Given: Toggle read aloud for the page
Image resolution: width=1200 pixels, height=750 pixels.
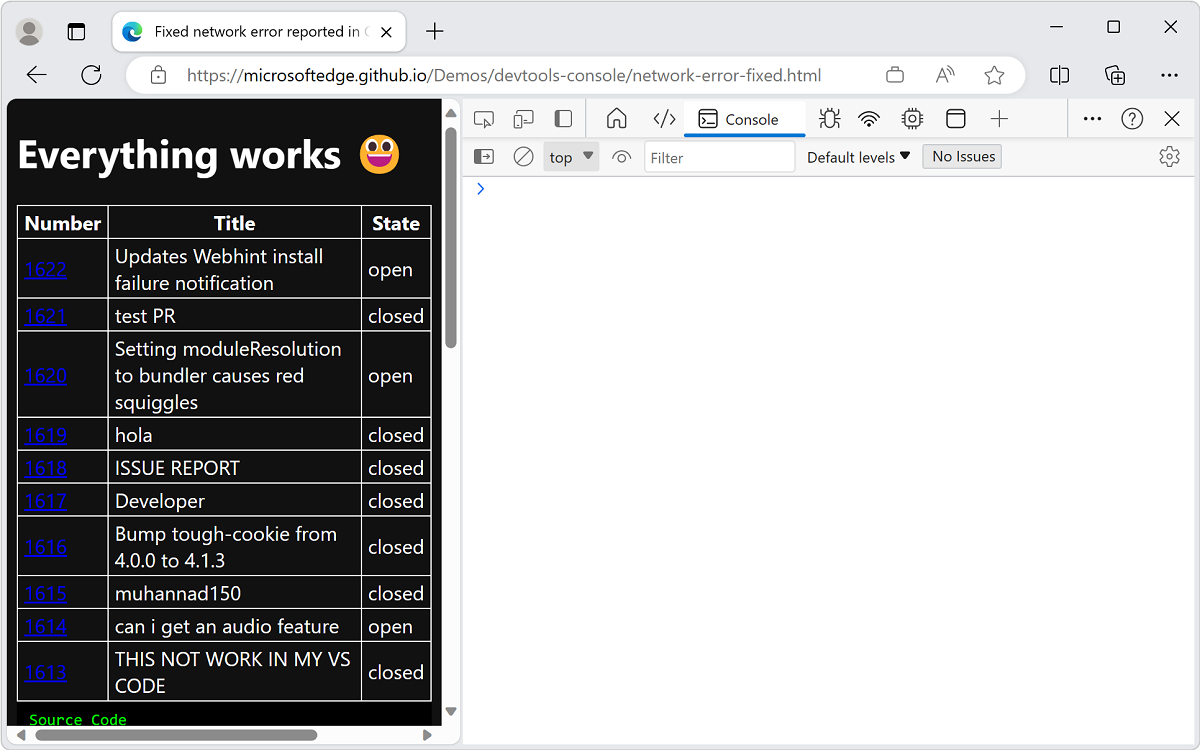Looking at the screenshot, I should 944,74.
